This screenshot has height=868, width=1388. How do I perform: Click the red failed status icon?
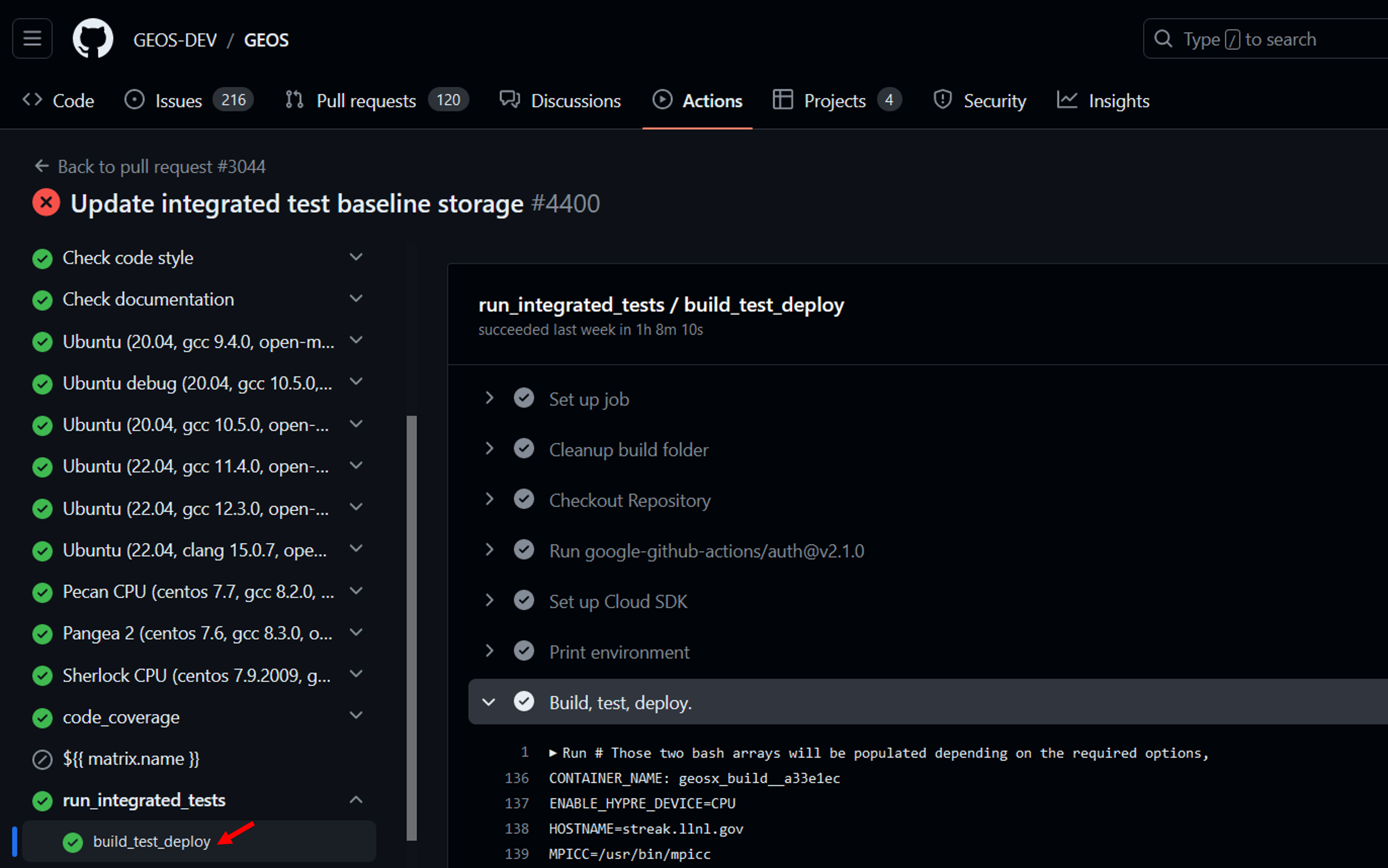pyautogui.click(x=46, y=203)
